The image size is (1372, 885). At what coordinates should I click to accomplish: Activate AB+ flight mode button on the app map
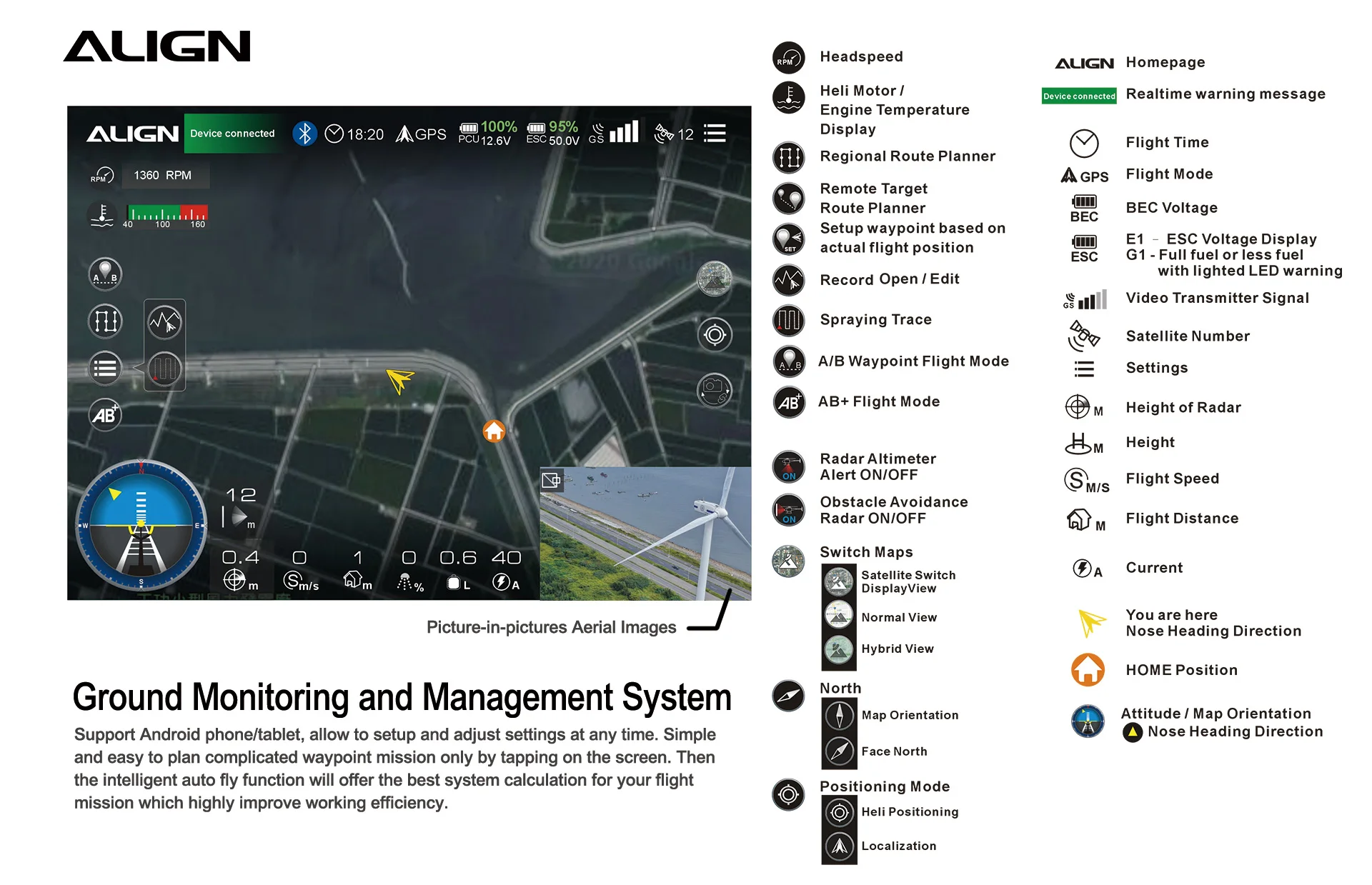pos(105,415)
